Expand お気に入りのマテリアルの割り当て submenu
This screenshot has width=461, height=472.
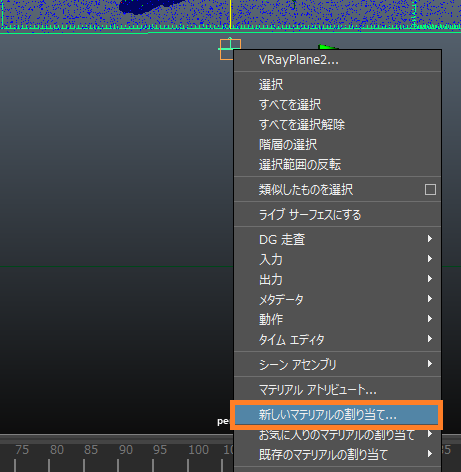(337, 435)
